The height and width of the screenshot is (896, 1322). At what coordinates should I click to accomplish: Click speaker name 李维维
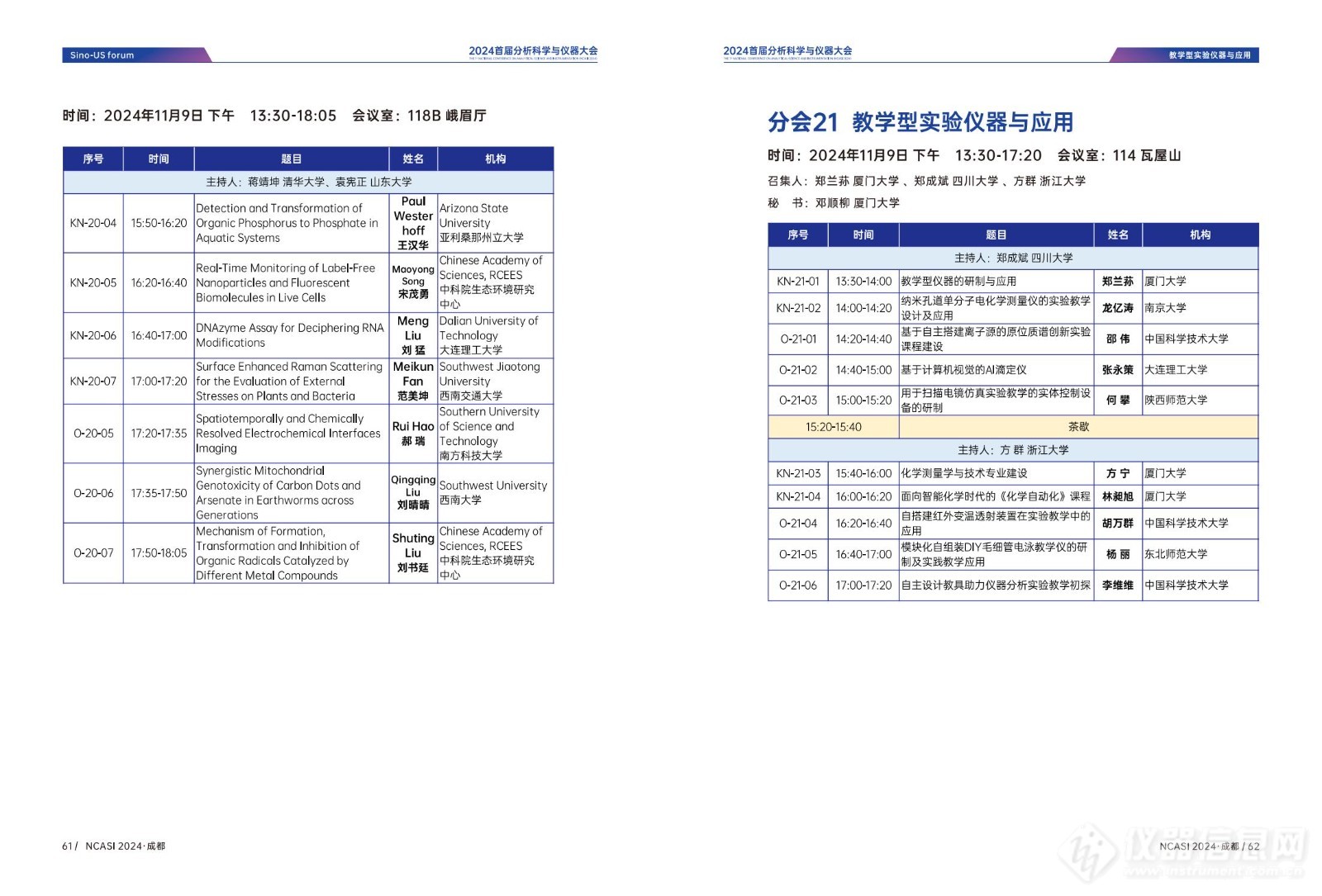pyautogui.click(x=1118, y=585)
